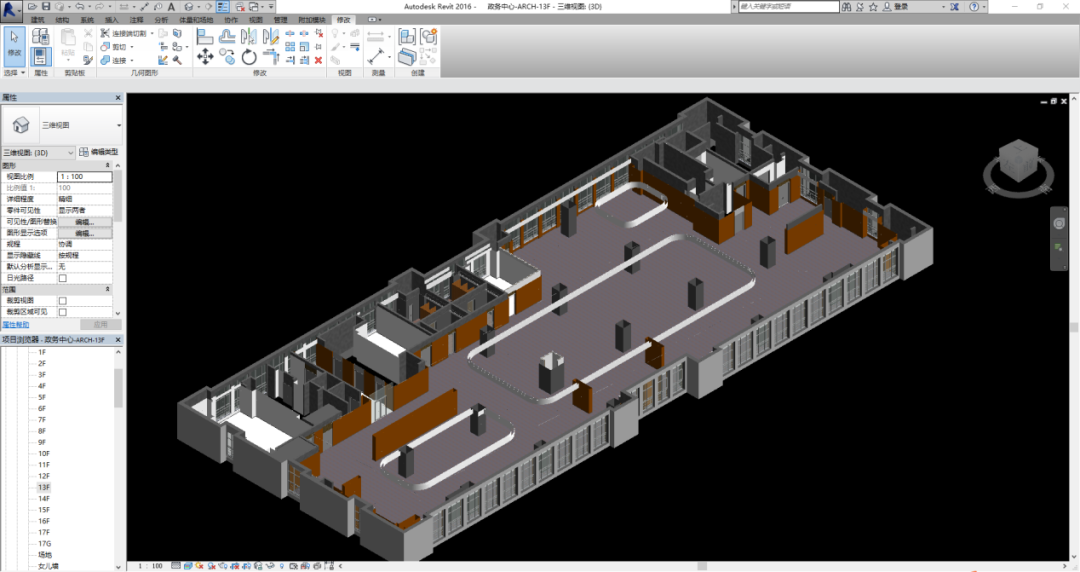This screenshot has height=572, width=1080.
Task: Open the 三维视图: (3D) dropdown
Action: point(38,152)
